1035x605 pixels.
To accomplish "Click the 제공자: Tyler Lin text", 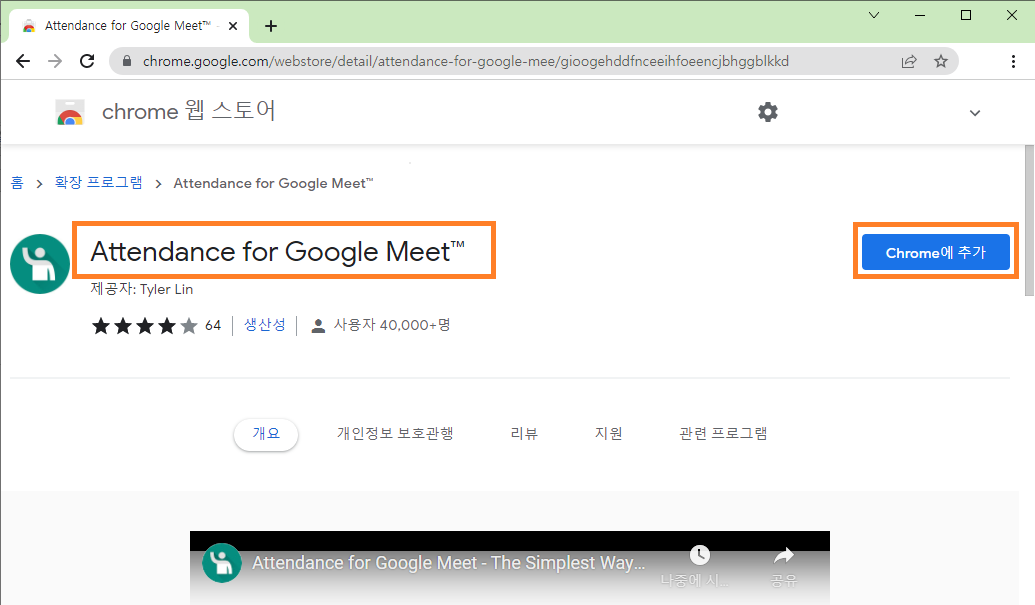I will [x=142, y=289].
